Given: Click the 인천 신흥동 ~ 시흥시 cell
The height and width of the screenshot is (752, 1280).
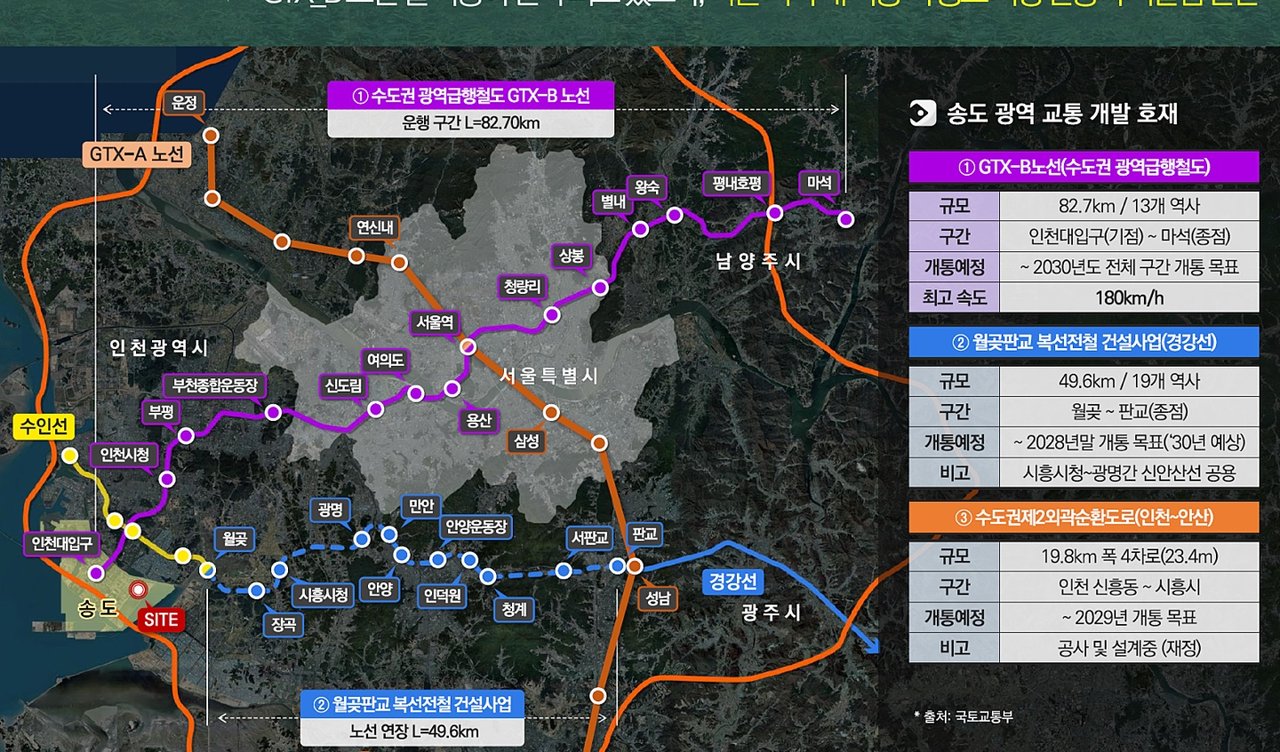Looking at the screenshot, I should pos(1129,587).
